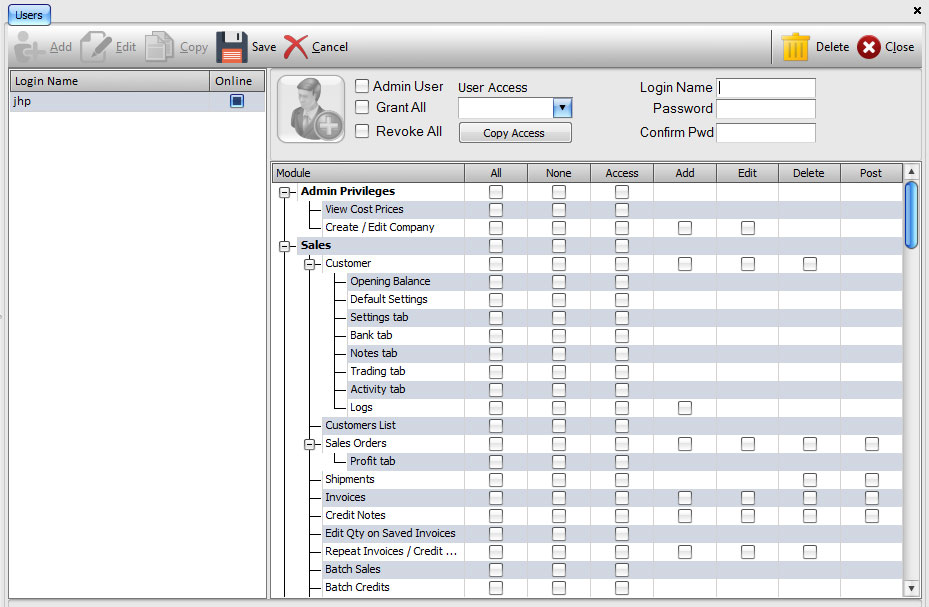This screenshot has height=607, width=929.
Task: Click the Copy Access button
Action: (x=515, y=133)
